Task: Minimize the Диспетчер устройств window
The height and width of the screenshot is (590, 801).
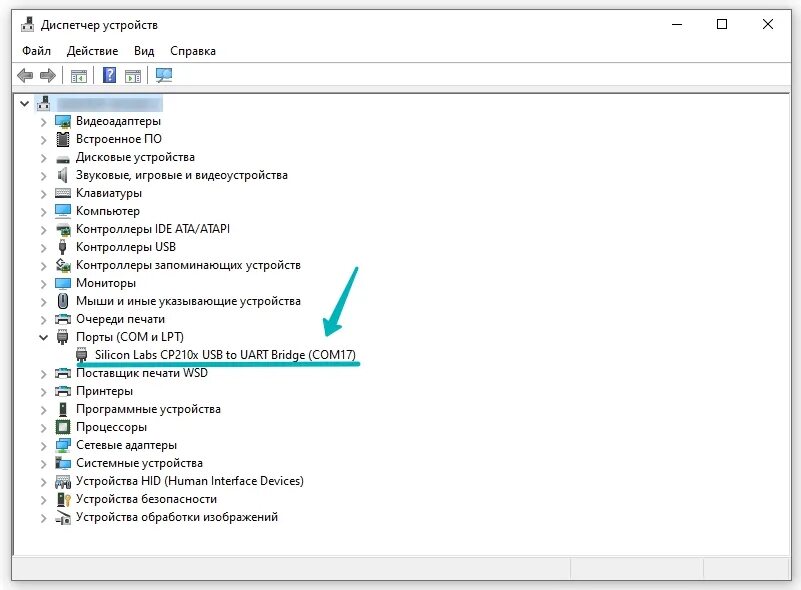Action: point(677,24)
